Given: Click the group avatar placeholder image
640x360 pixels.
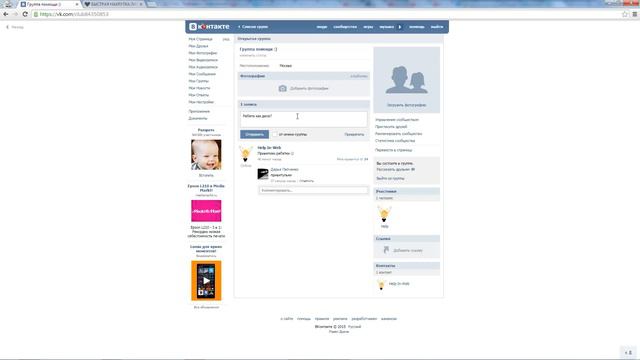Looking at the screenshot, I should [x=407, y=80].
